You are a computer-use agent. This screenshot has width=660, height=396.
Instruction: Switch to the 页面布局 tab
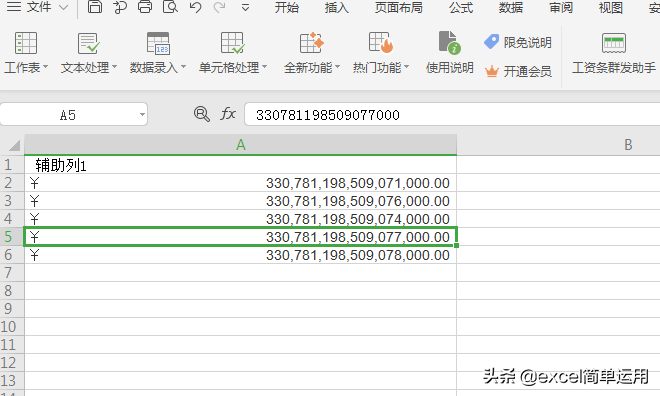[x=399, y=7]
